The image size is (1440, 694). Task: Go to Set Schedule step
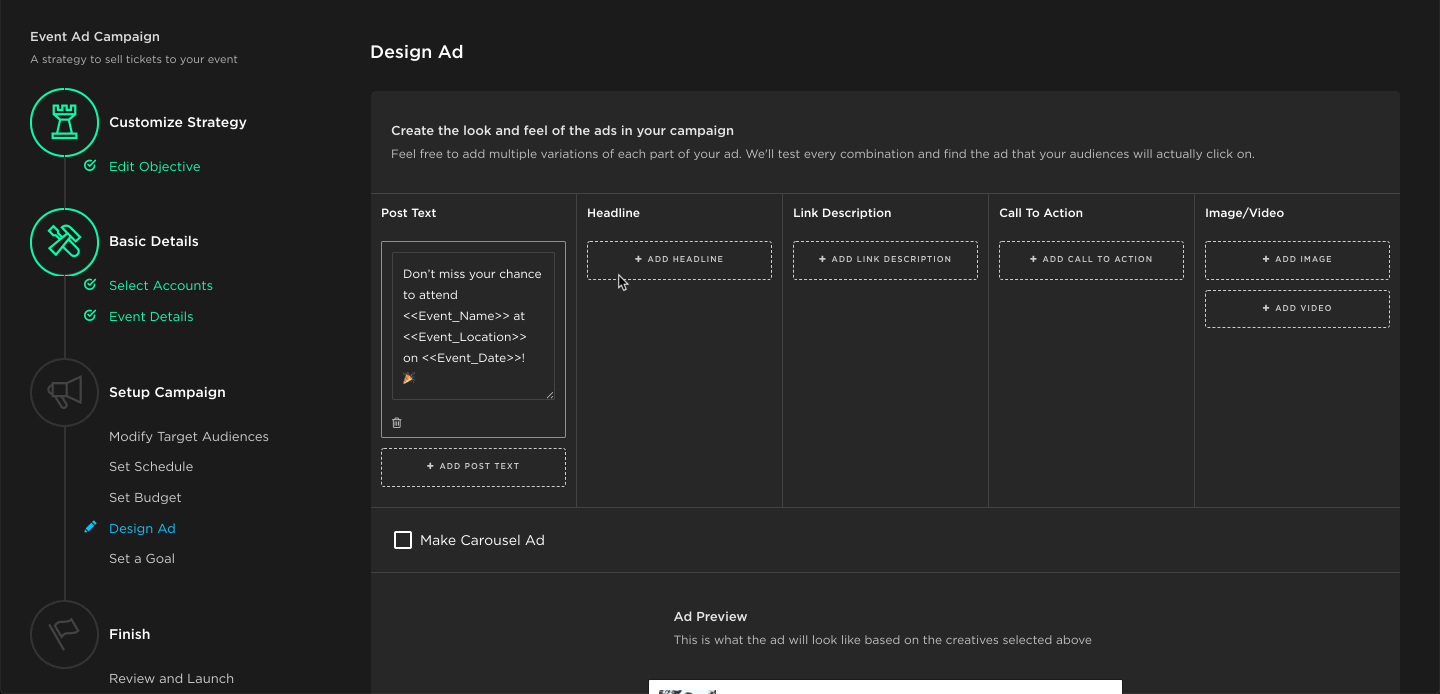pyautogui.click(x=151, y=466)
